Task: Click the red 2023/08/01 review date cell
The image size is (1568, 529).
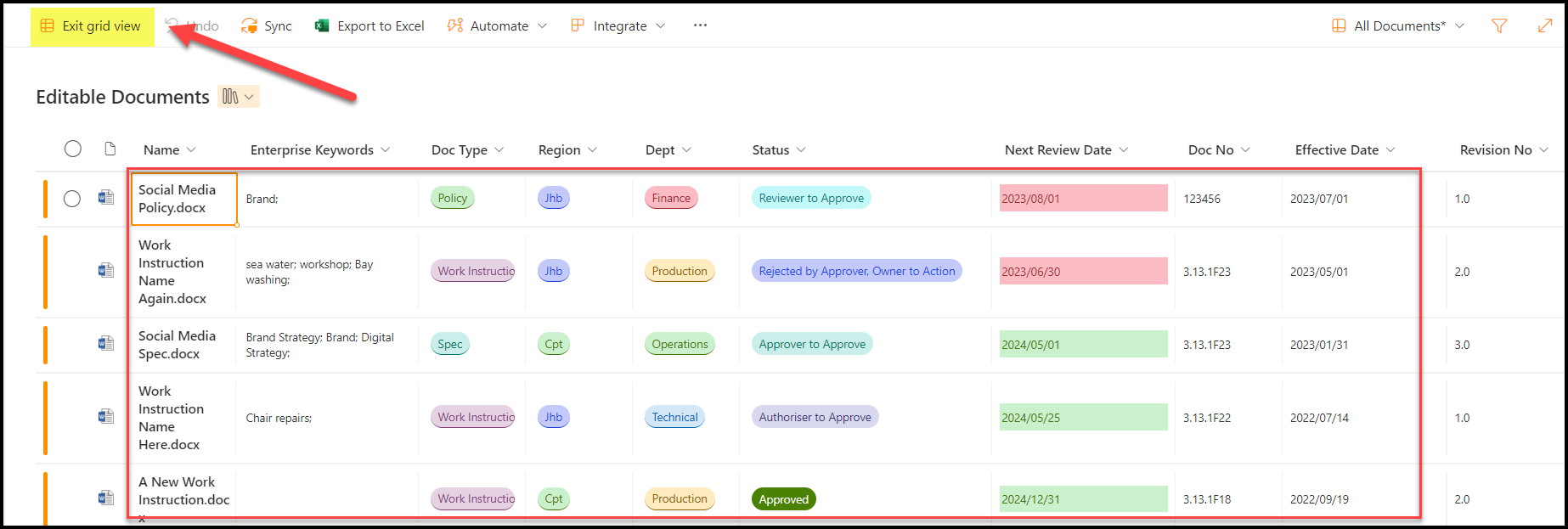Action: [1083, 199]
